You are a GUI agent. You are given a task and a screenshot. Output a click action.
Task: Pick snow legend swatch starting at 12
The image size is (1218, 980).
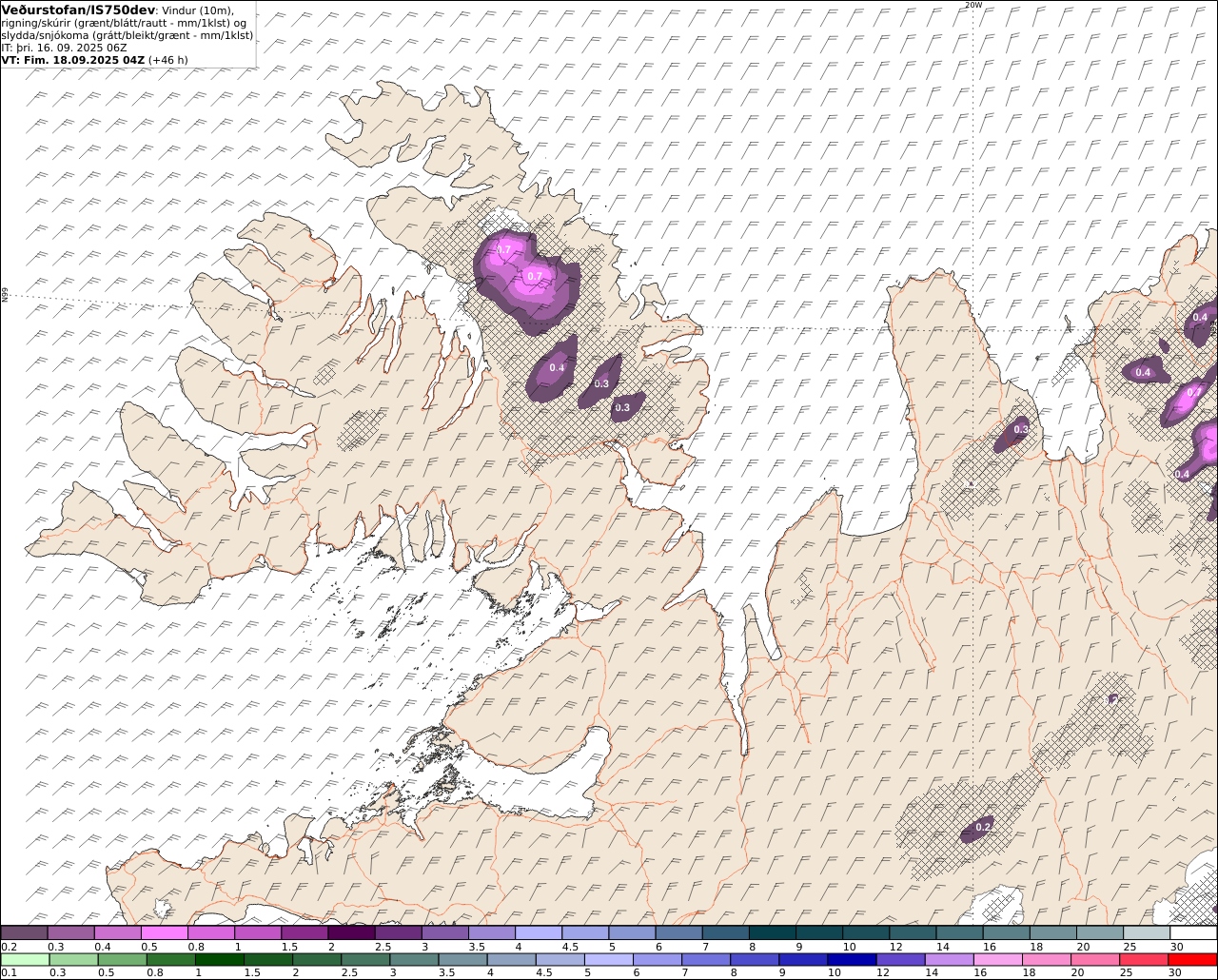tap(913, 932)
